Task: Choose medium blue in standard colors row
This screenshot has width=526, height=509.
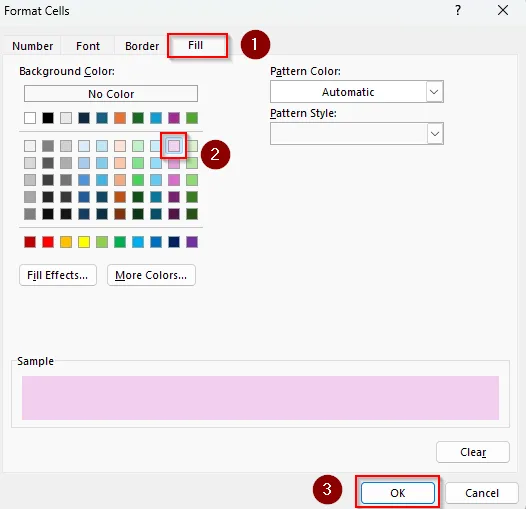Action: click(x=156, y=242)
